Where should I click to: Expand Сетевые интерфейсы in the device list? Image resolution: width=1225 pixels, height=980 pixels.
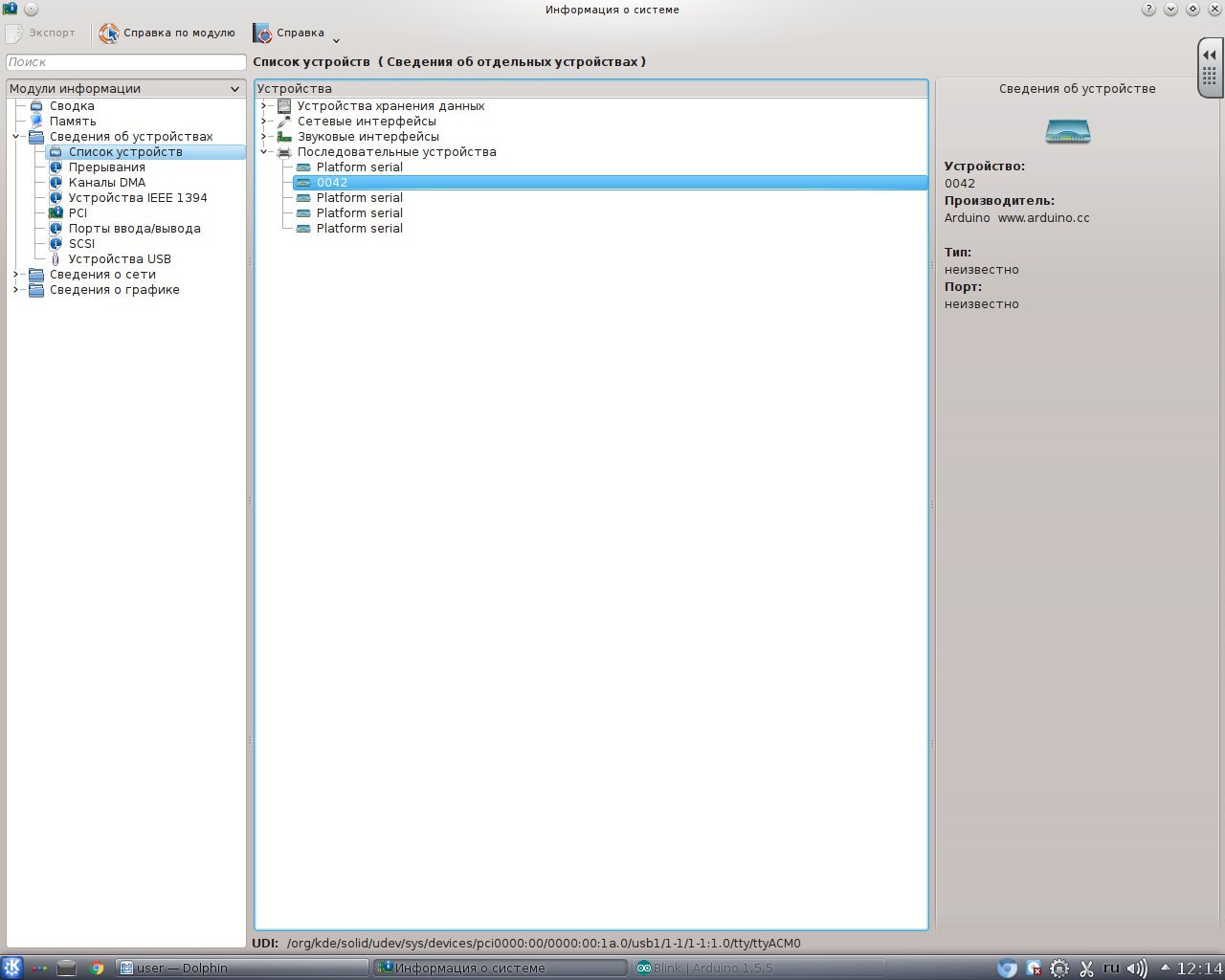(264, 122)
